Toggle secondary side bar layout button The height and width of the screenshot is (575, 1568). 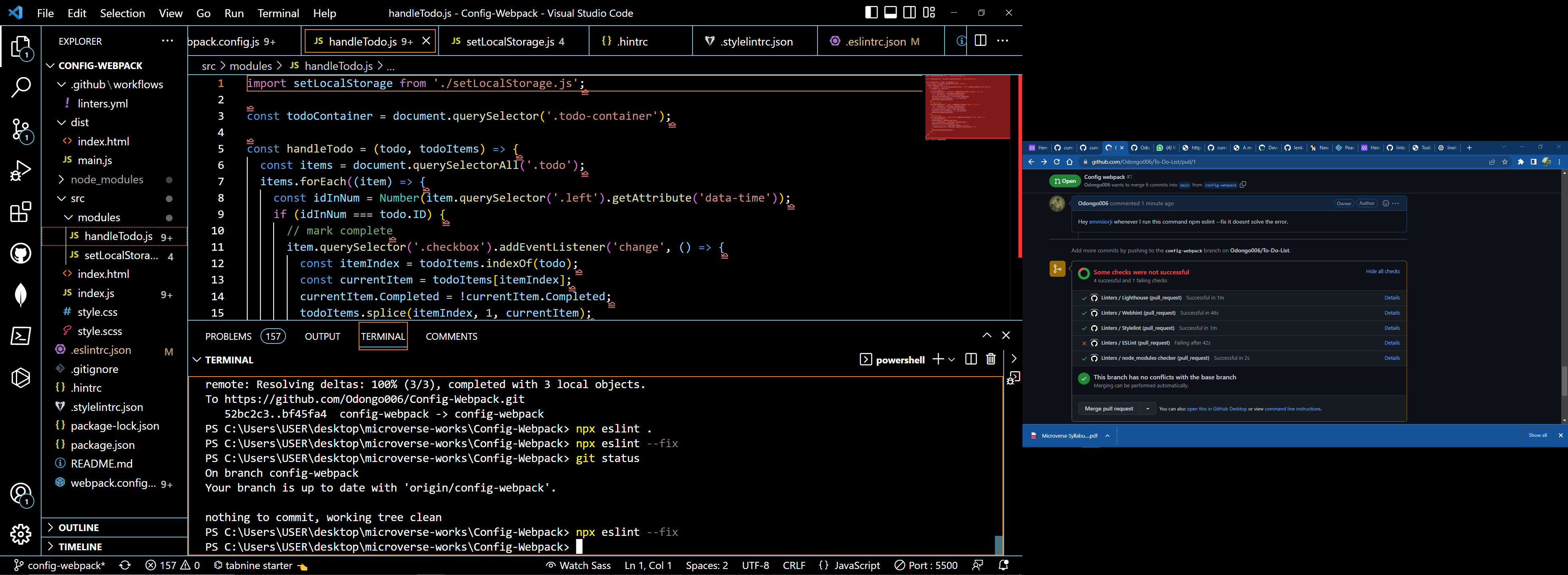[909, 13]
